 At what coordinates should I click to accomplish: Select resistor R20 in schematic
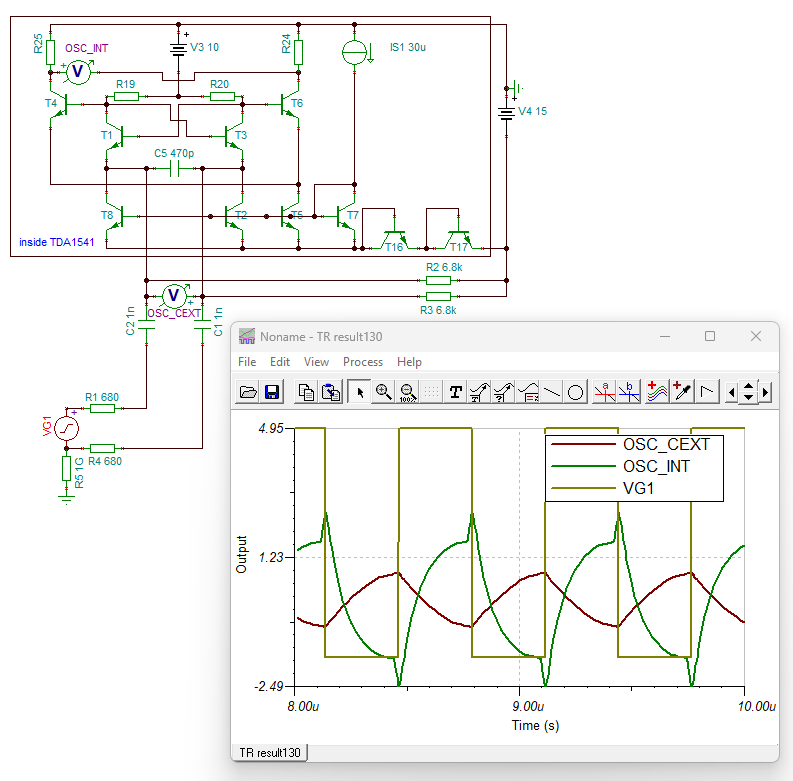point(222,96)
